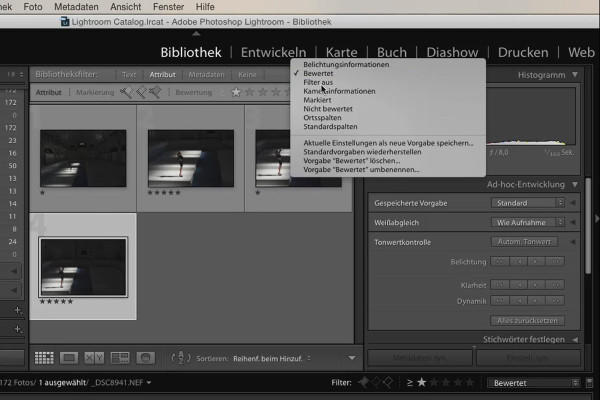
Task: Open Bewertet filter preset dropdown in filmstrip bar
Action: (533, 383)
